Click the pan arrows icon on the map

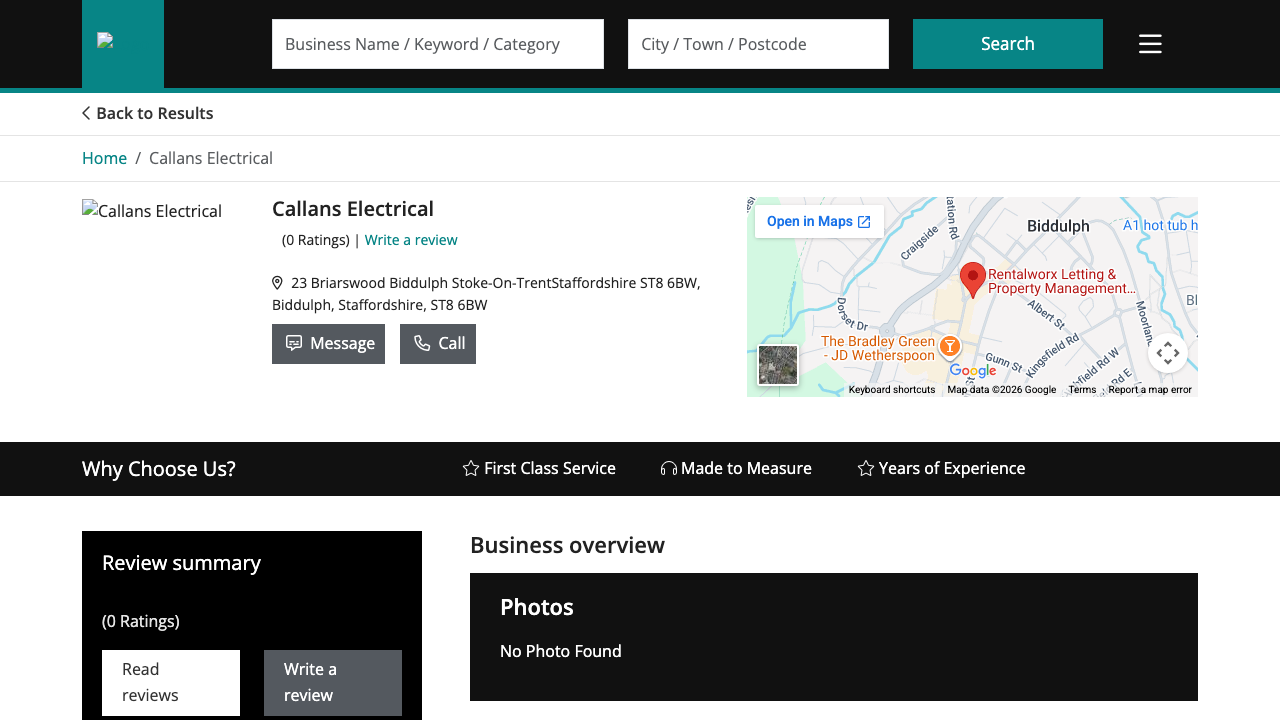(1167, 352)
